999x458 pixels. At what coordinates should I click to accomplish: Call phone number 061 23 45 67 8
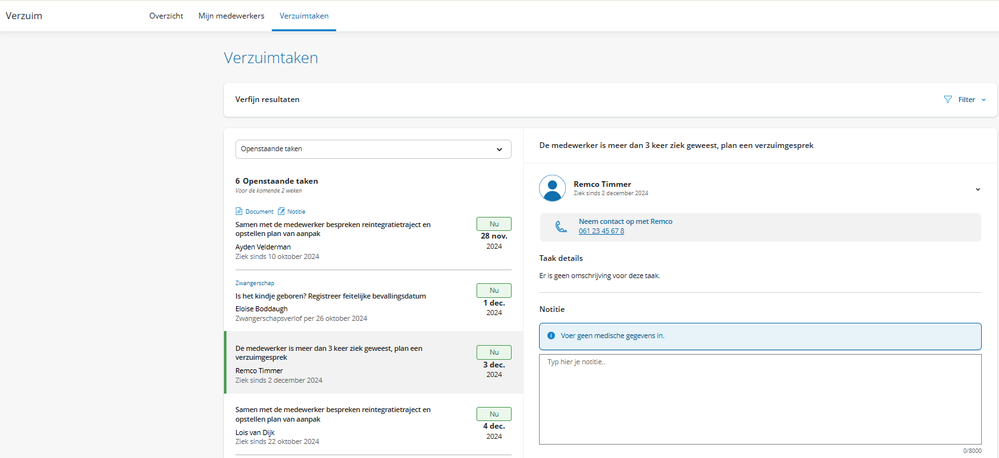click(x=601, y=231)
